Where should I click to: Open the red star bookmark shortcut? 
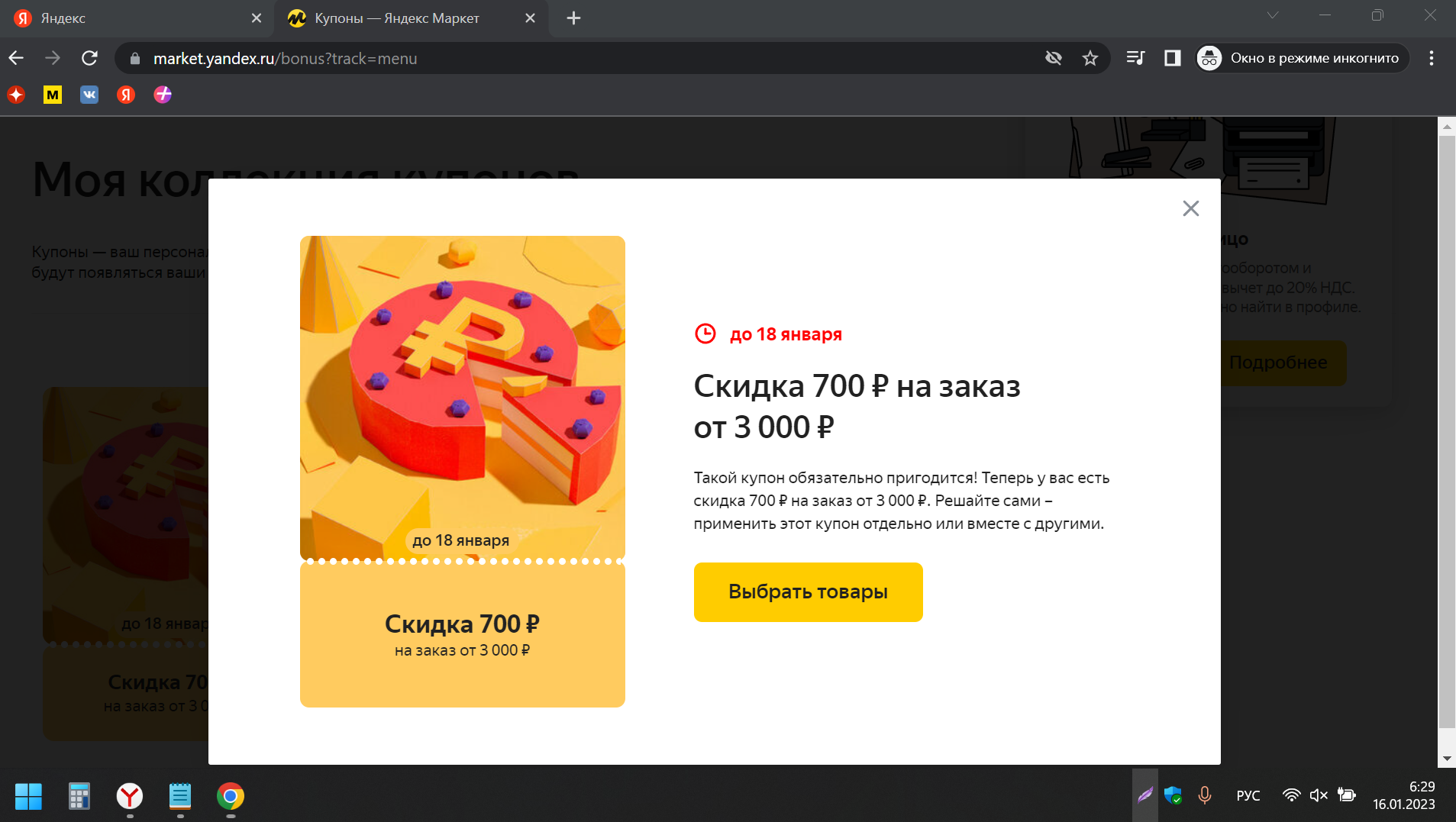pyautogui.click(x=16, y=95)
